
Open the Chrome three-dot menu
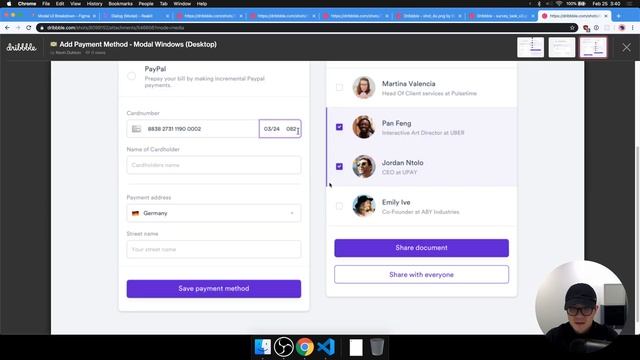coord(633,28)
